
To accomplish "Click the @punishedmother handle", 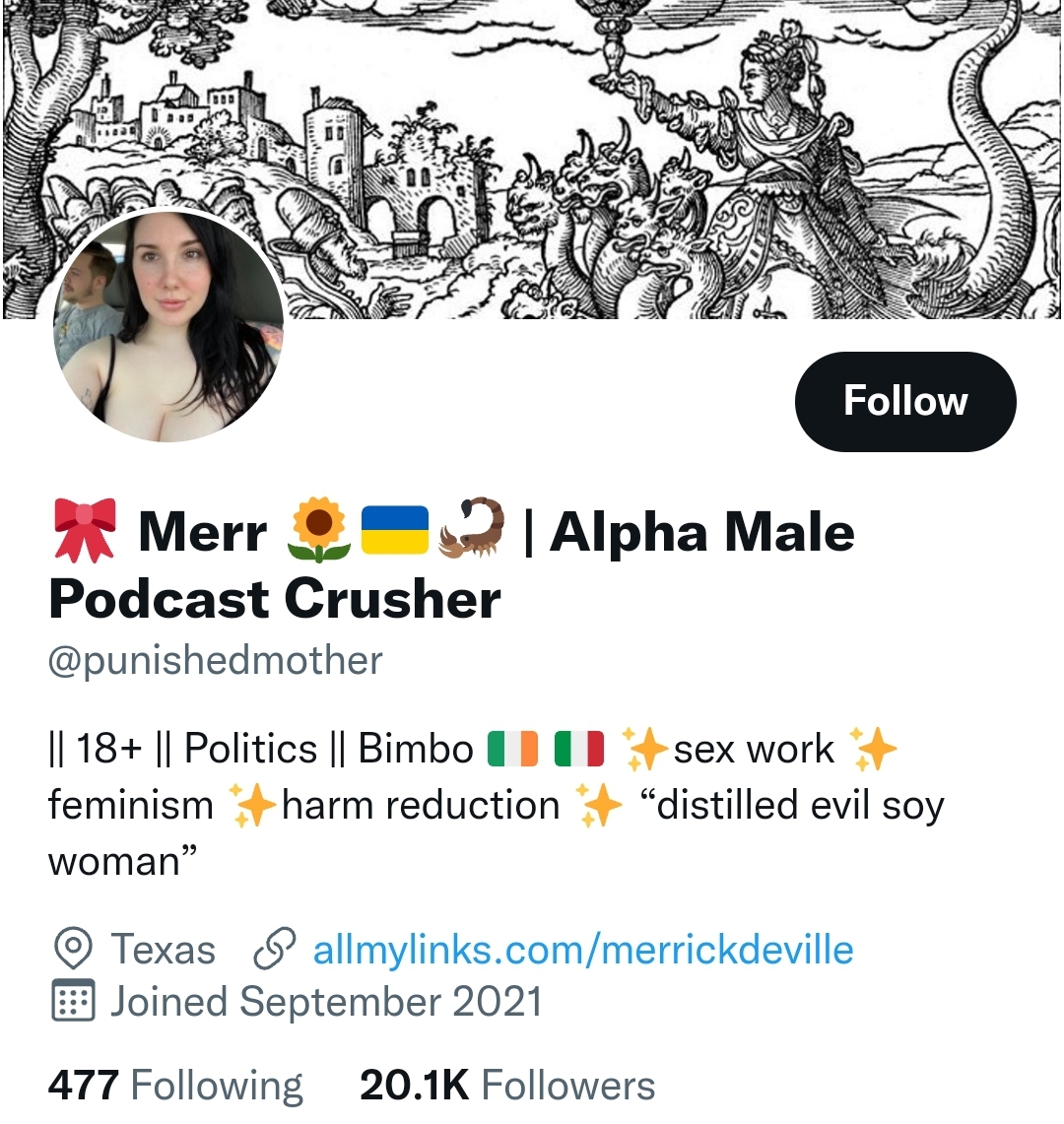I will click(215, 660).
